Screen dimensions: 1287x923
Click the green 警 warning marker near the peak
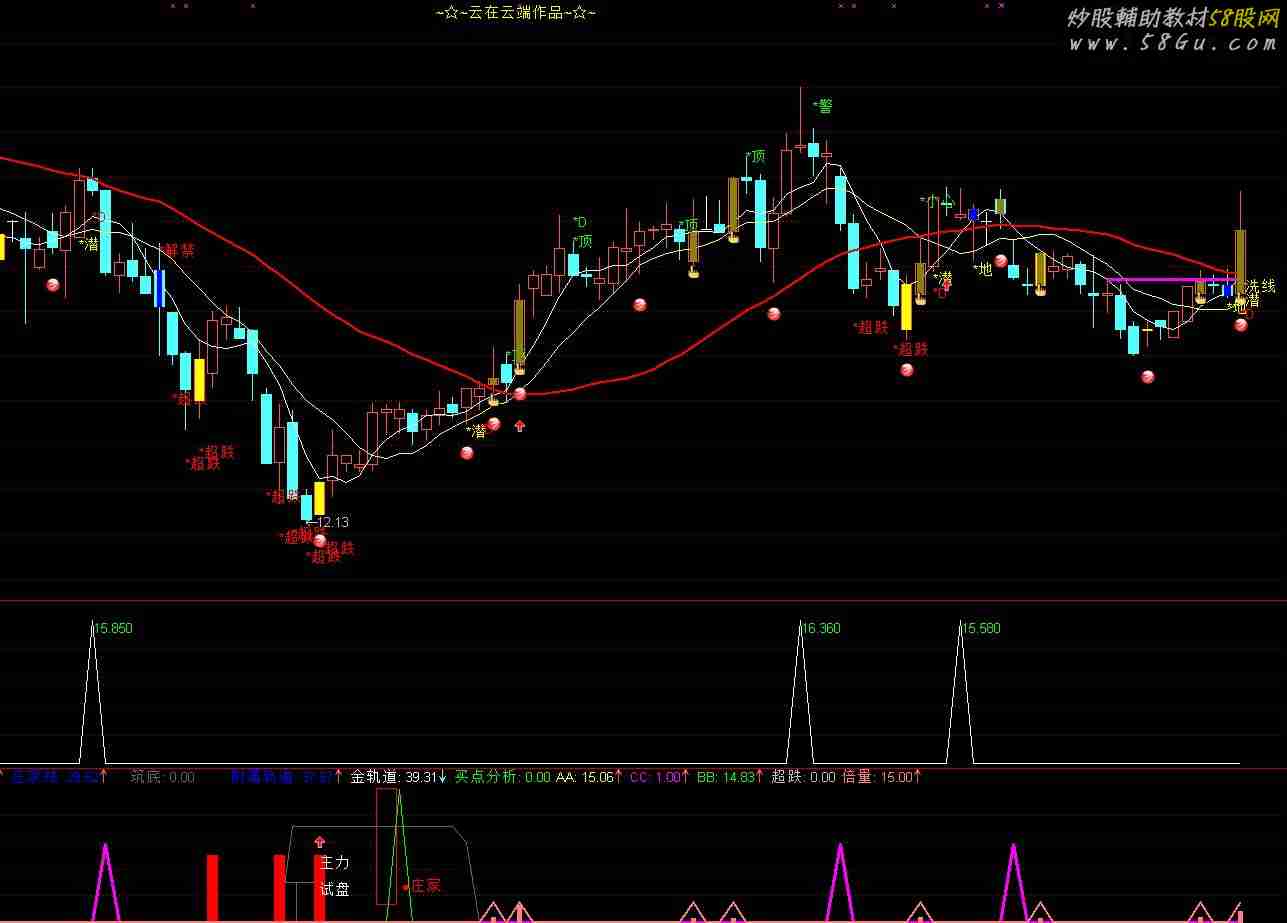tap(823, 106)
